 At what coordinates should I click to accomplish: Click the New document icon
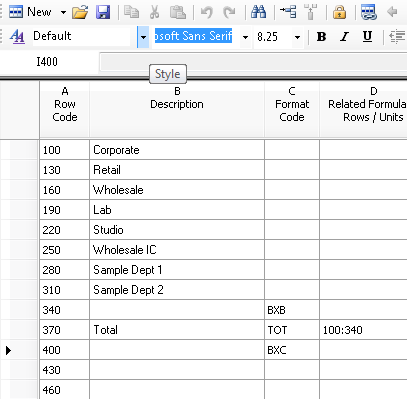[16, 12]
